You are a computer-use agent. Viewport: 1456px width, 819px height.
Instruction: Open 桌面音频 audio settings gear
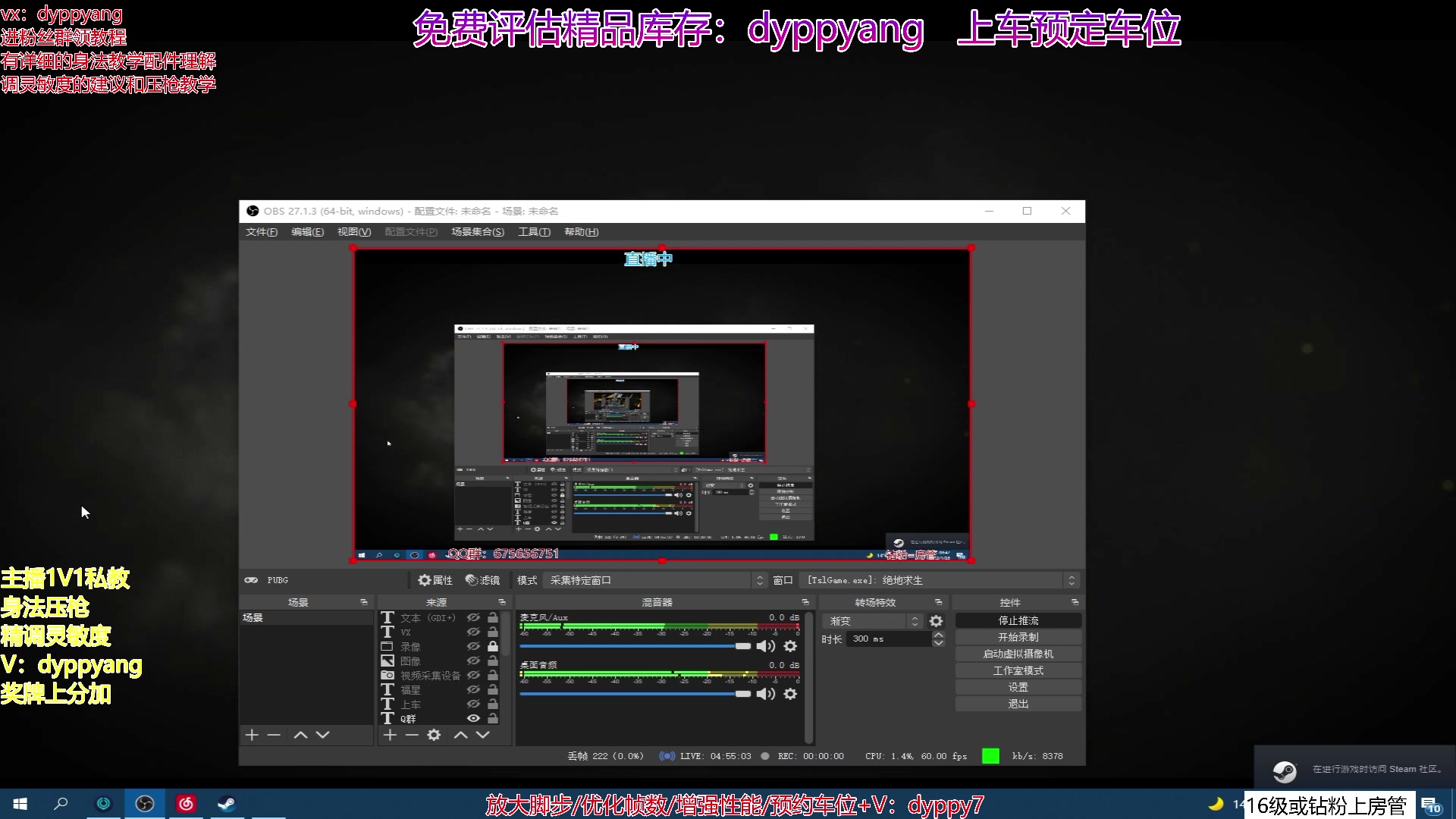click(790, 694)
